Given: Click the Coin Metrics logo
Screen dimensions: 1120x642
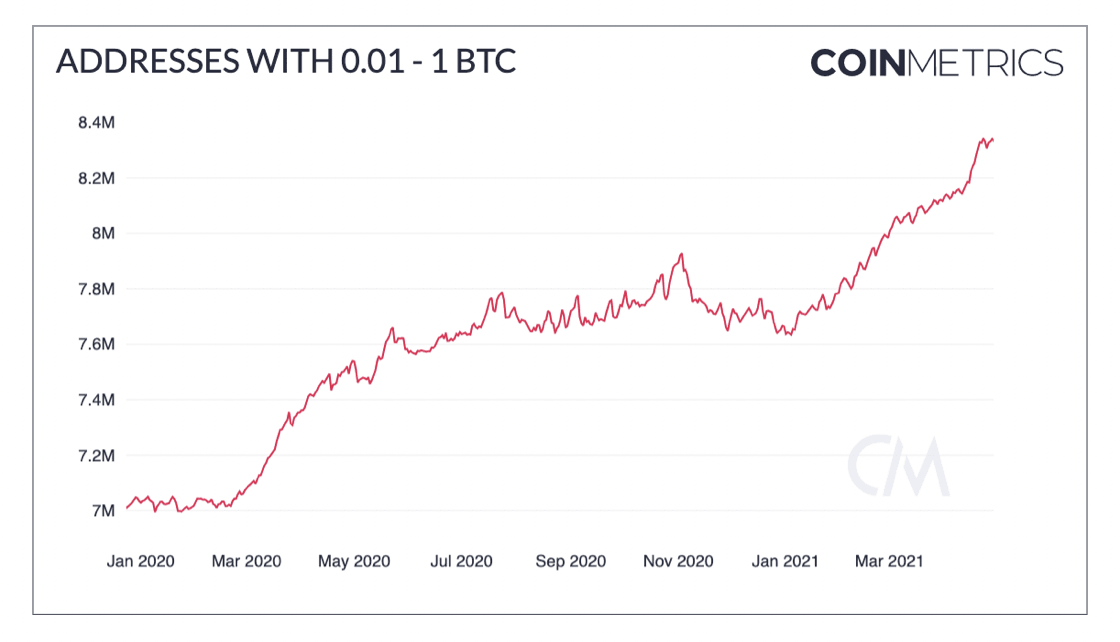Looking at the screenshot, I should coord(936,64).
